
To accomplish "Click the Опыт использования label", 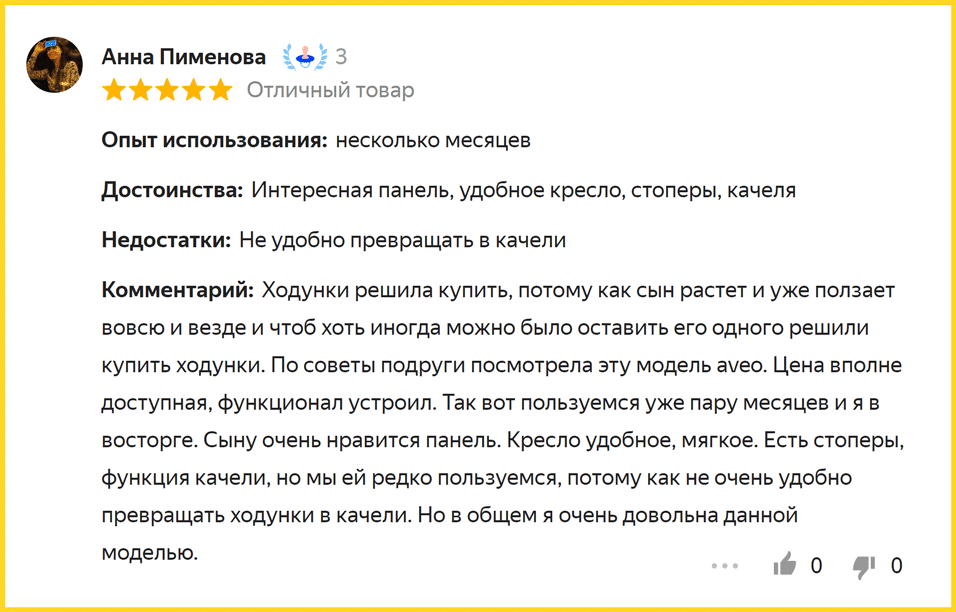I will (215, 140).
